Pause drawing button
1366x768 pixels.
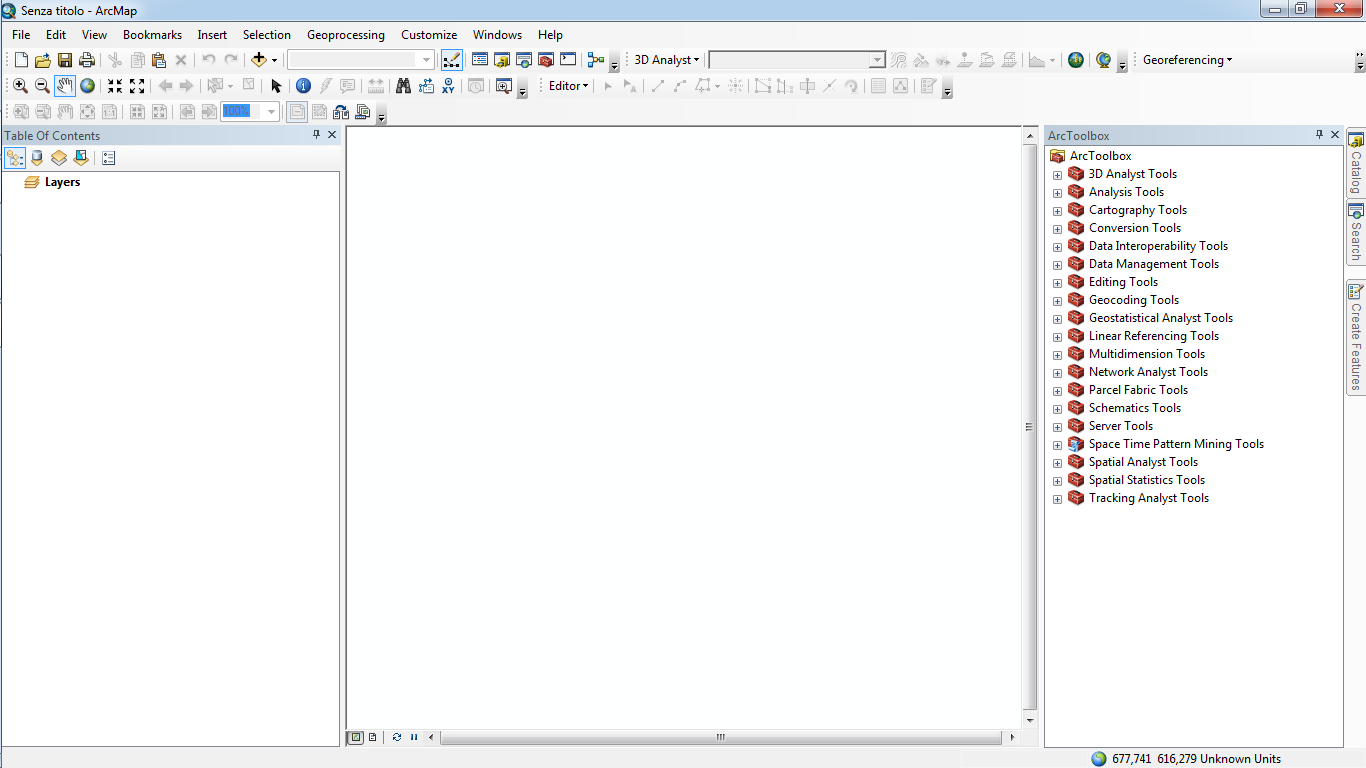pos(414,737)
